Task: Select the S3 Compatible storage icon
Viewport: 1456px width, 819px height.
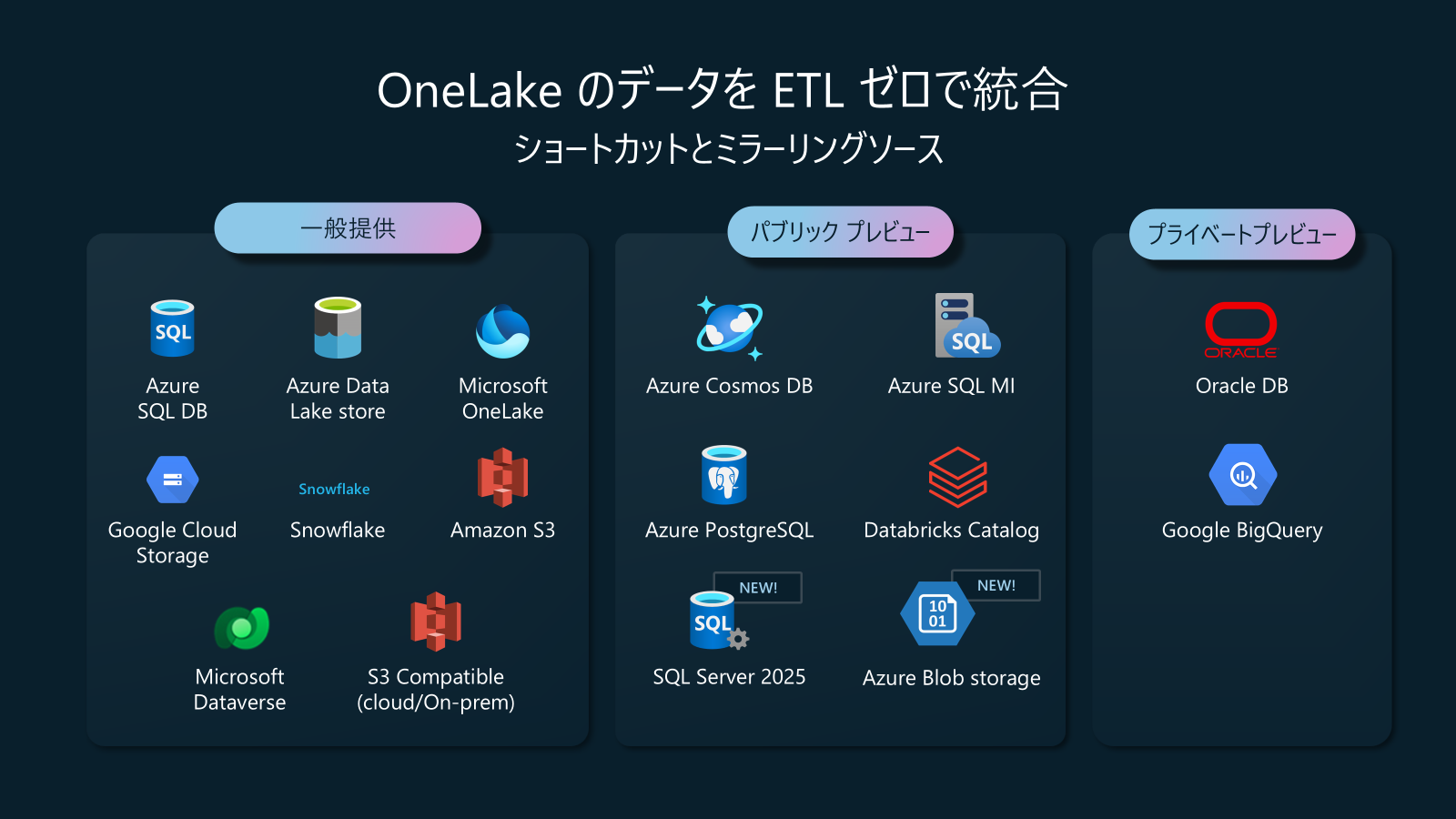Action: (x=436, y=622)
